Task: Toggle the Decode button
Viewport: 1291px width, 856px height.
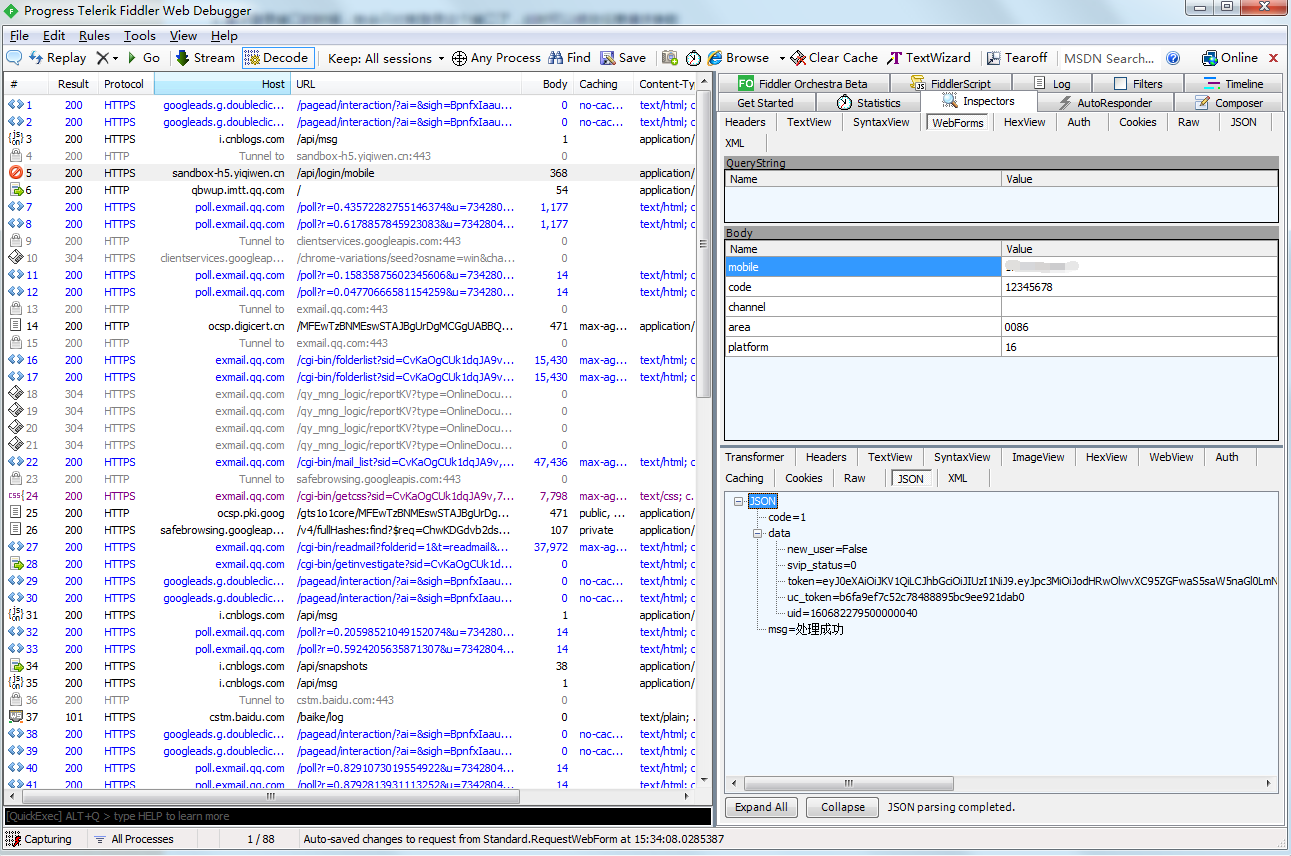Action: (x=277, y=58)
